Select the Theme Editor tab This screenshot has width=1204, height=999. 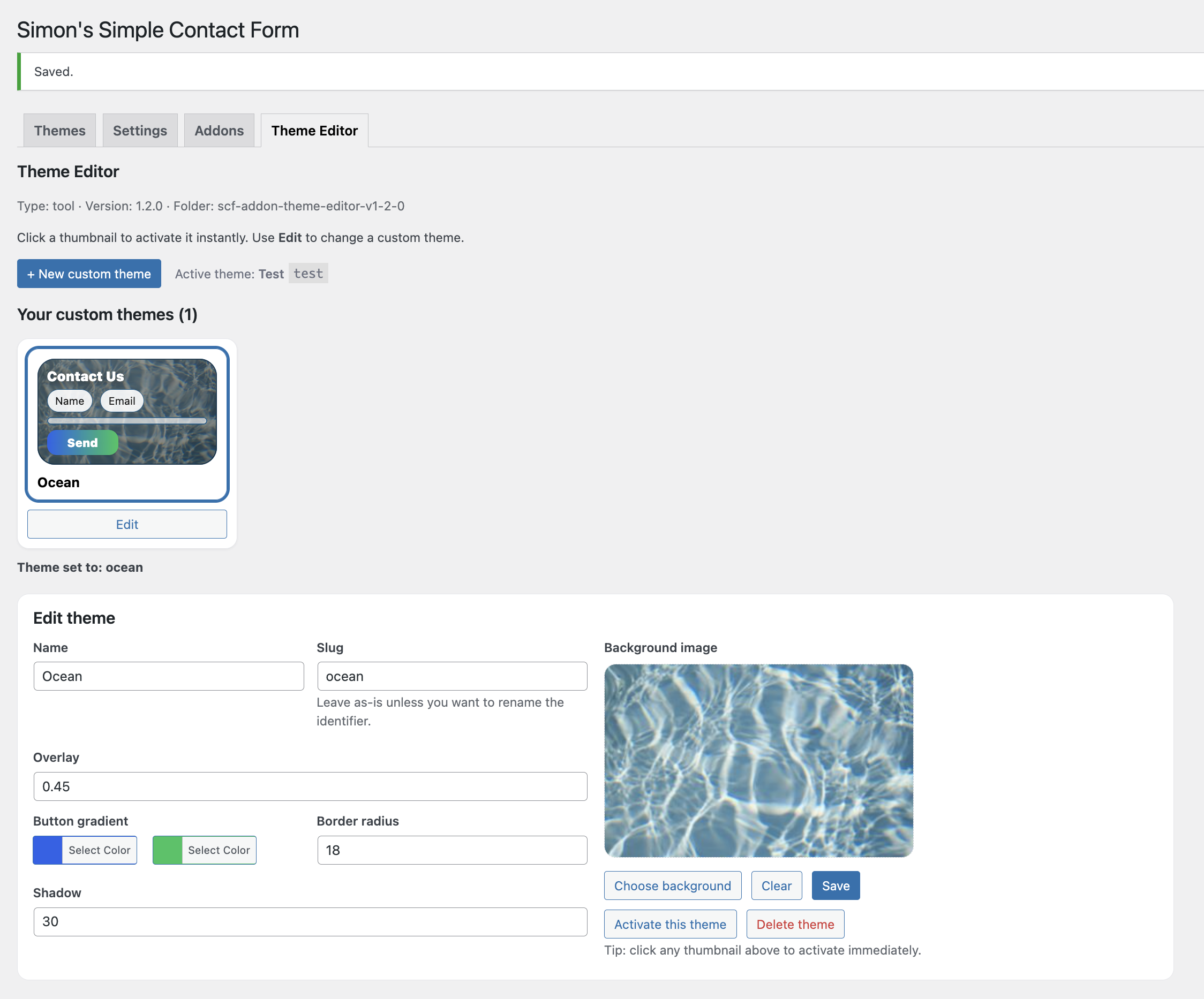314,130
